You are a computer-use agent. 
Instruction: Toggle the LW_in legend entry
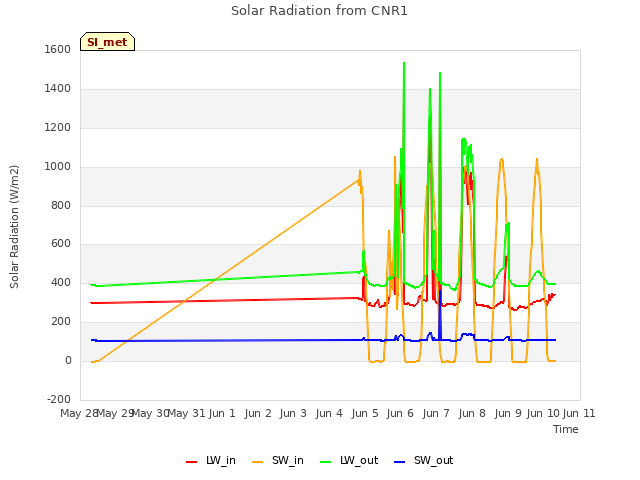coord(211,460)
